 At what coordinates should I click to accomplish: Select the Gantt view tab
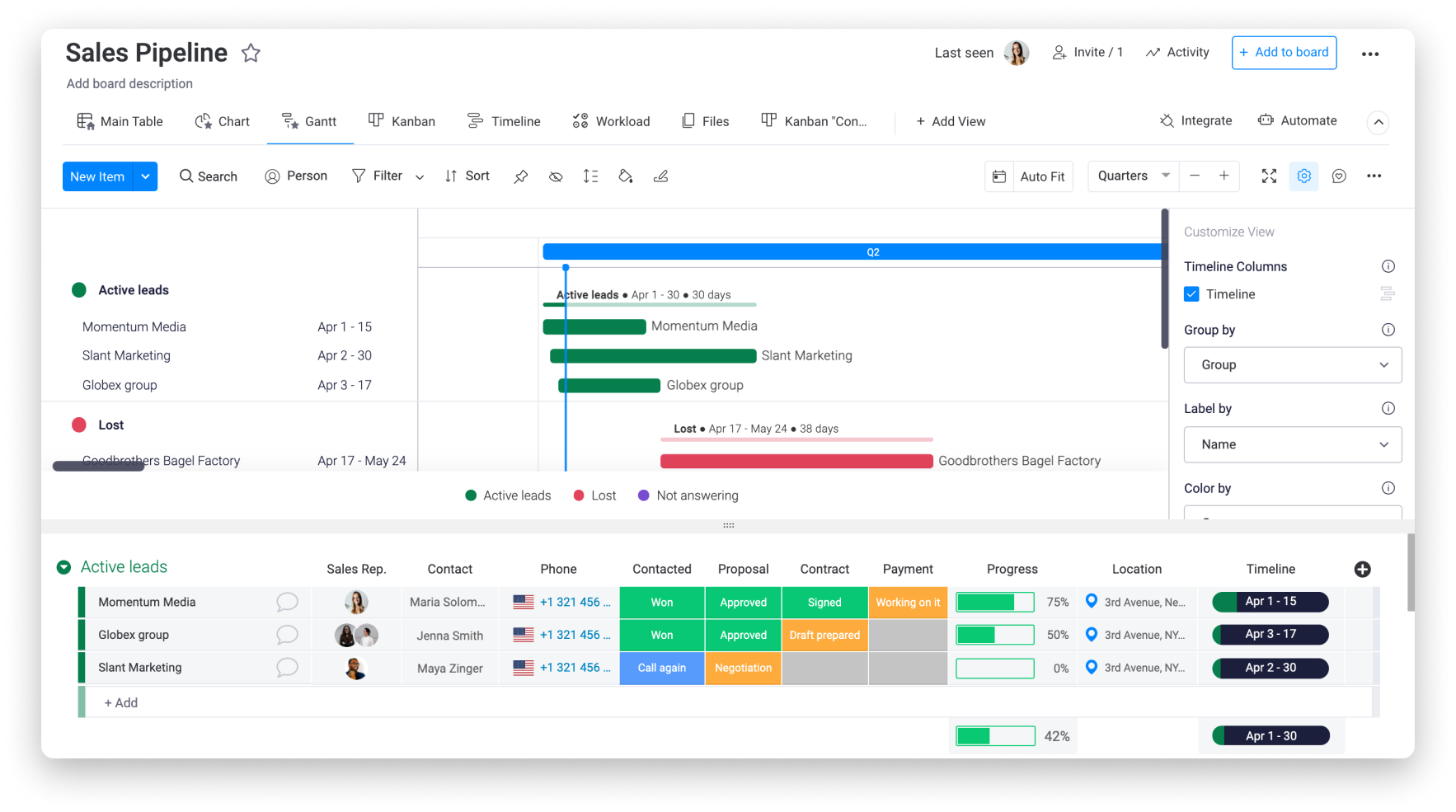(x=309, y=121)
